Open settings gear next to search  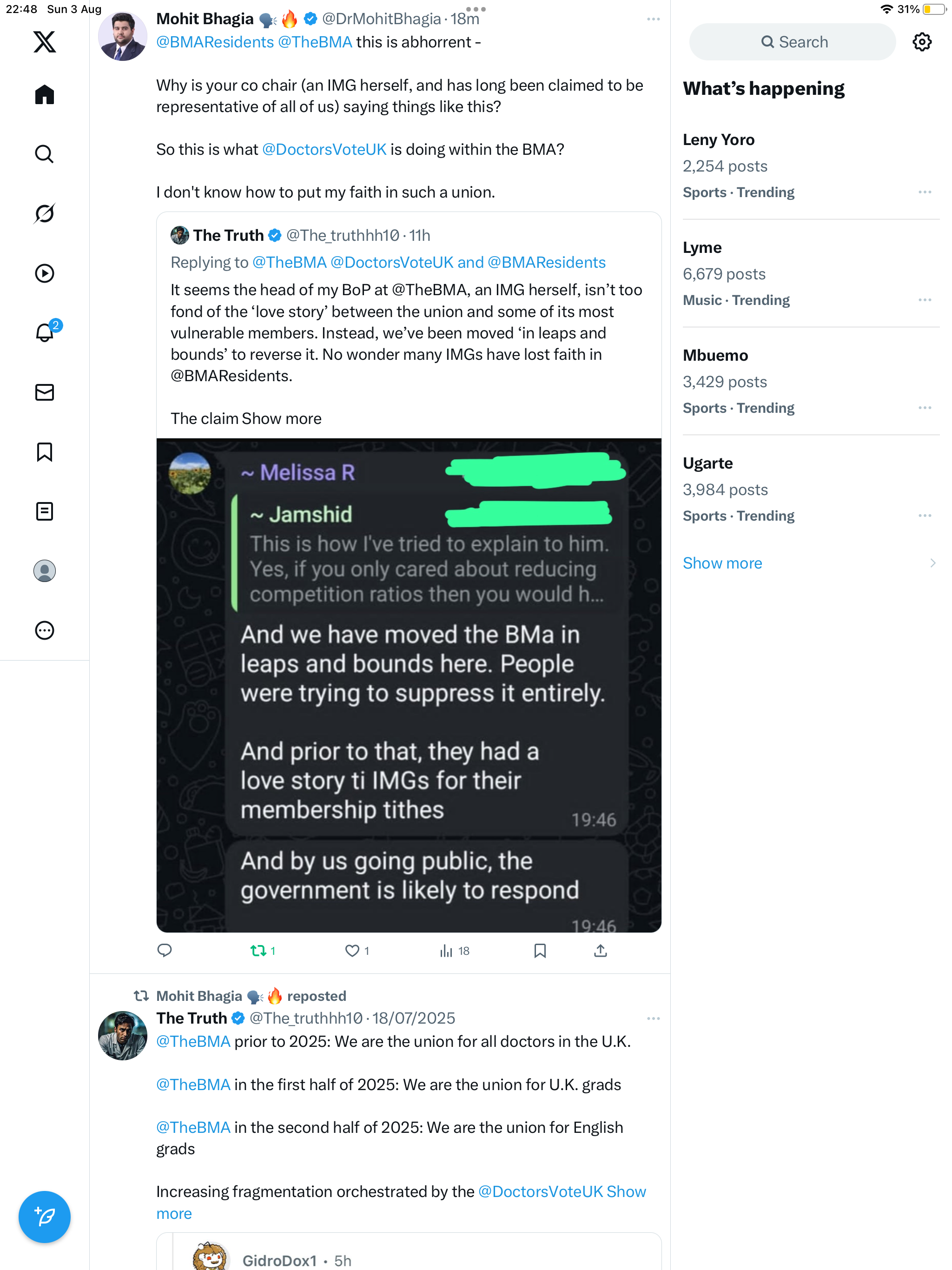point(922,42)
